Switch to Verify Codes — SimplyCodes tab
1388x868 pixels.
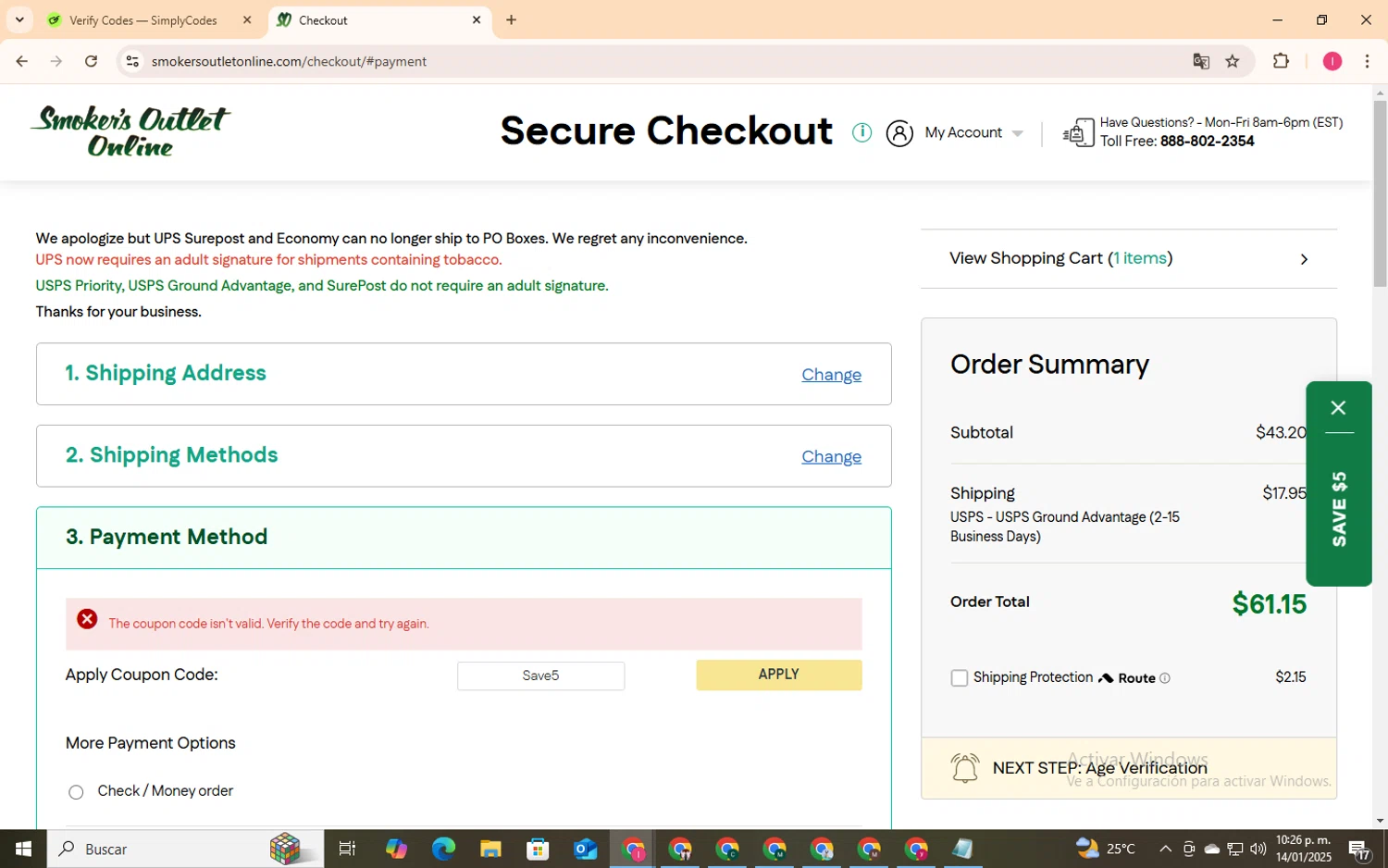pos(143,20)
